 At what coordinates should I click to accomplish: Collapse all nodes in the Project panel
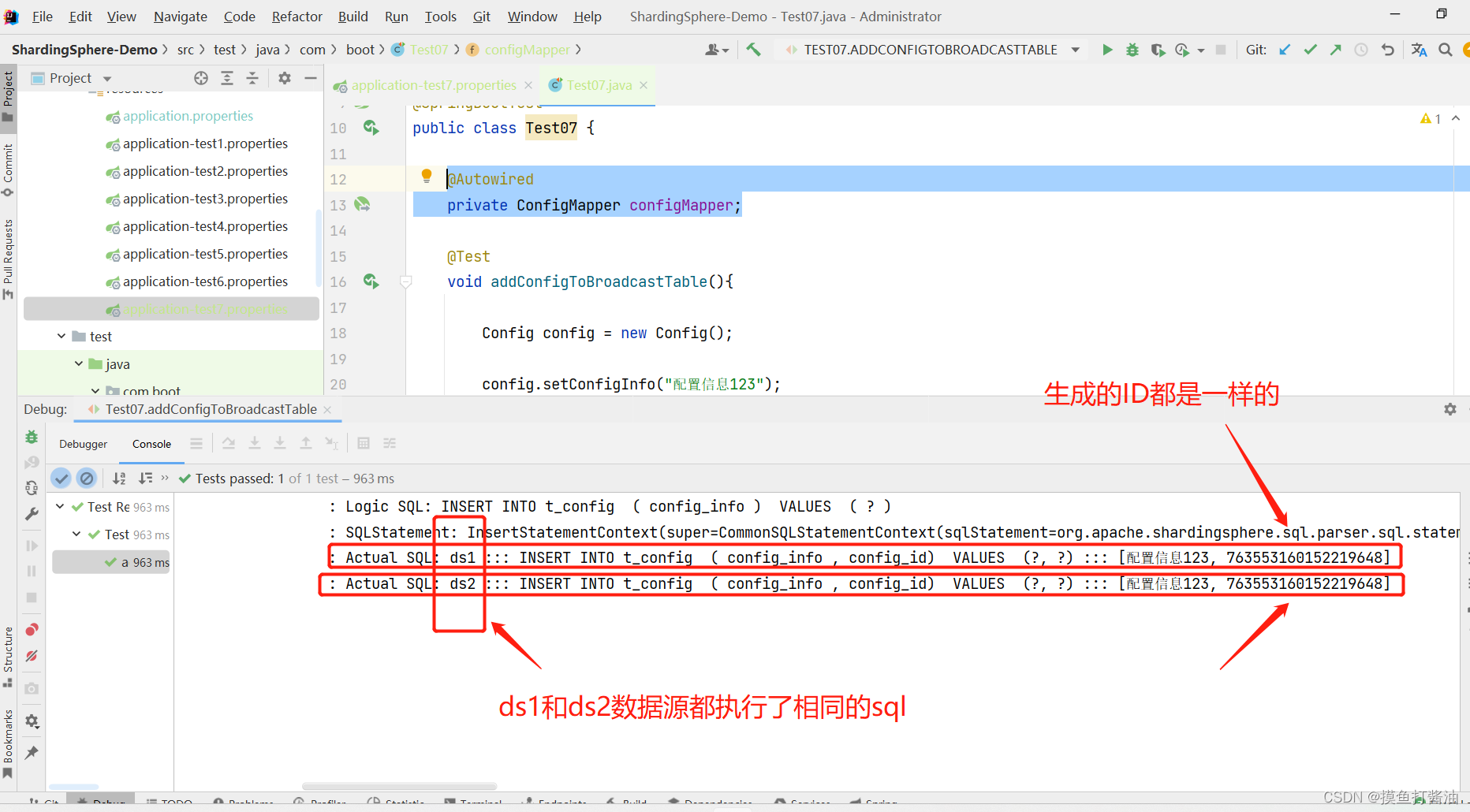pos(252,78)
